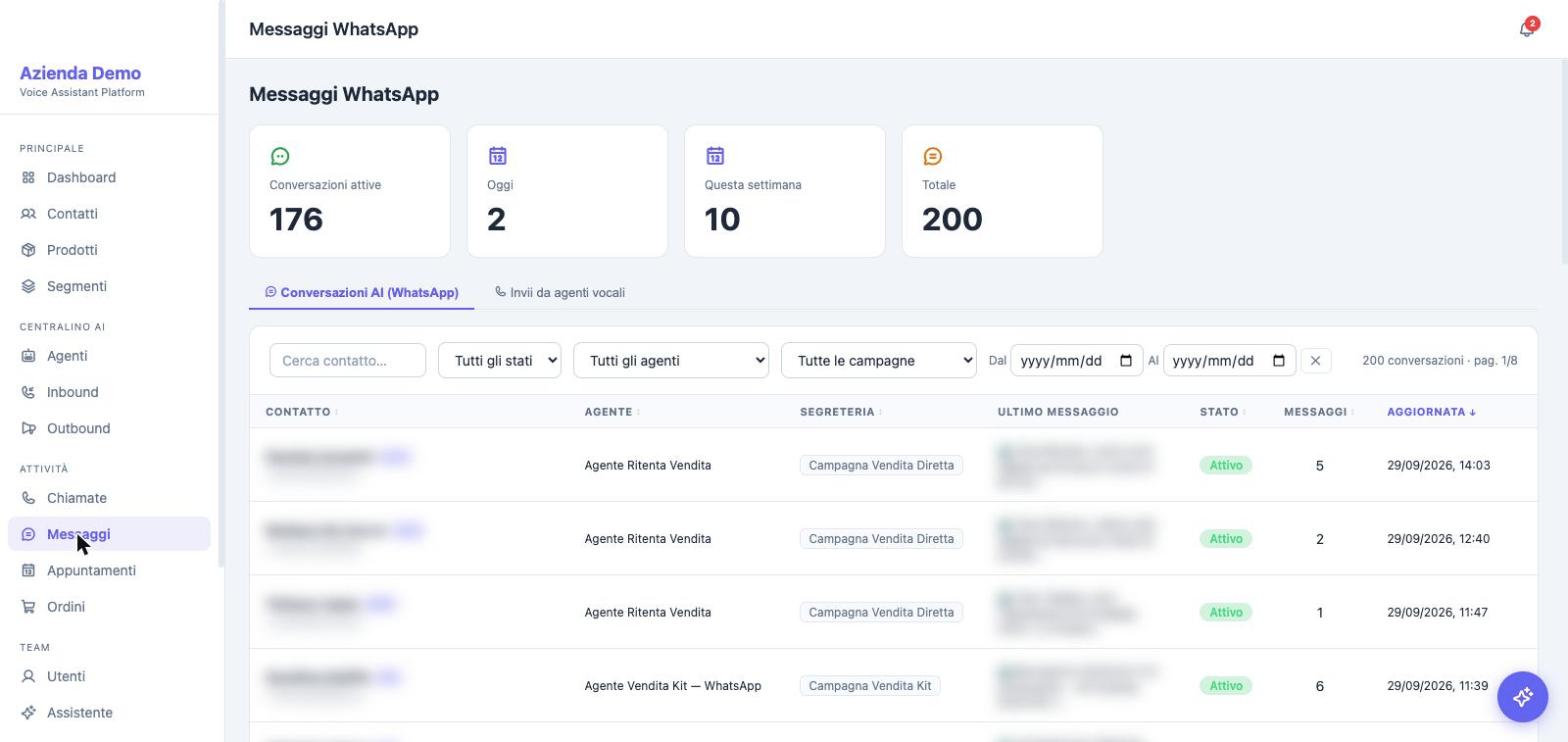Focus the 'Cerca contatto...' search field

pyautogui.click(x=347, y=361)
